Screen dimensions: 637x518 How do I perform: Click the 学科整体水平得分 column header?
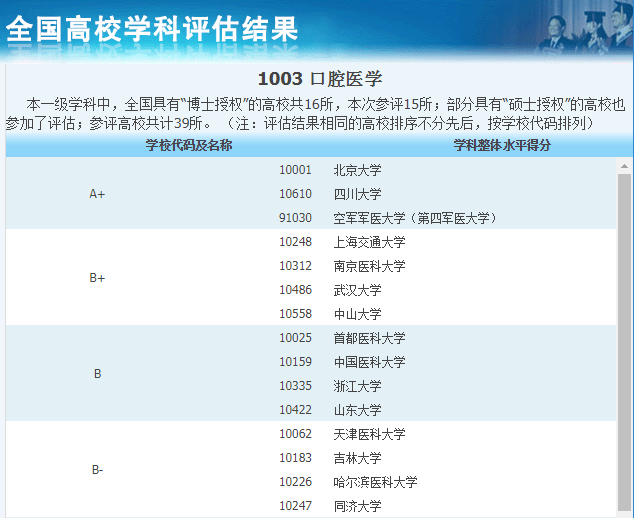(x=502, y=145)
